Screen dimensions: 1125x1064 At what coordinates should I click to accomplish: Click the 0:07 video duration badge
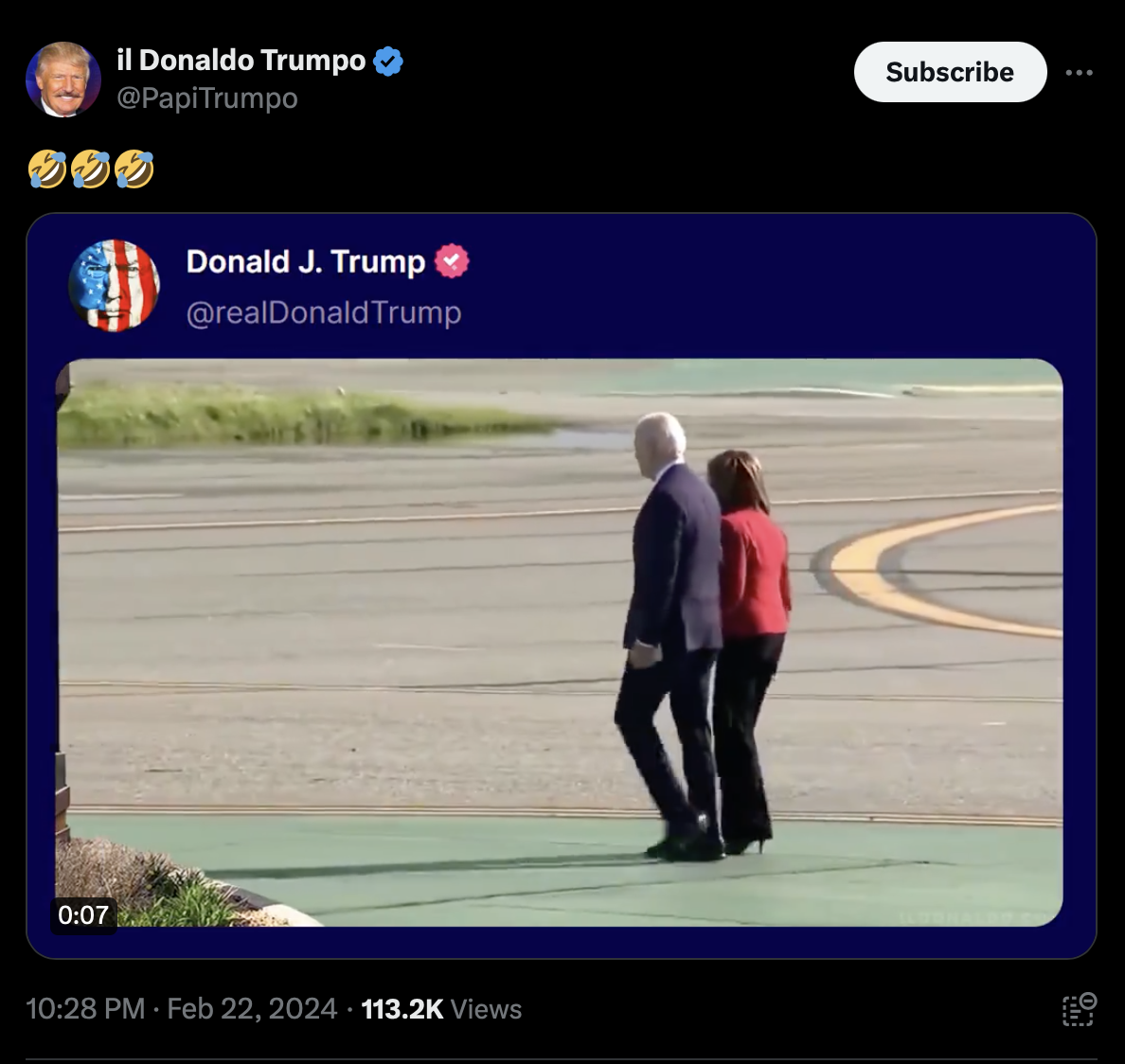click(x=83, y=914)
